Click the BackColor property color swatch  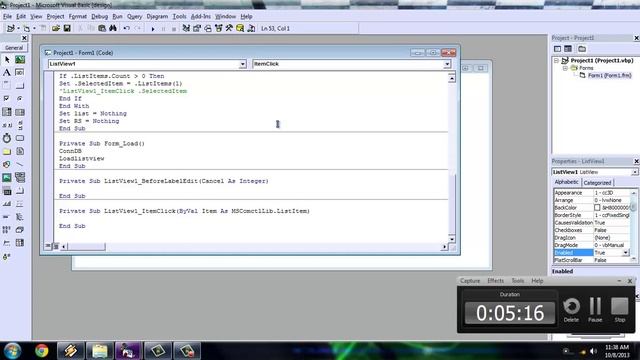pyautogui.click(x=597, y=208)
